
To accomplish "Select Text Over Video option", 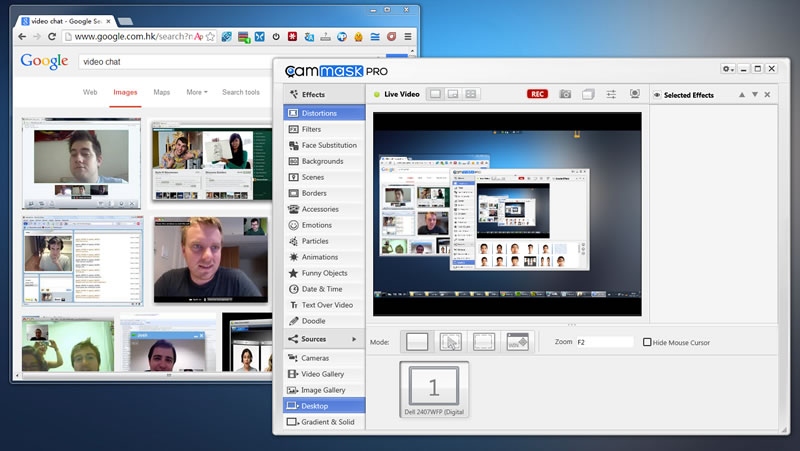I will pyautogui.click(x=324, y=305).
